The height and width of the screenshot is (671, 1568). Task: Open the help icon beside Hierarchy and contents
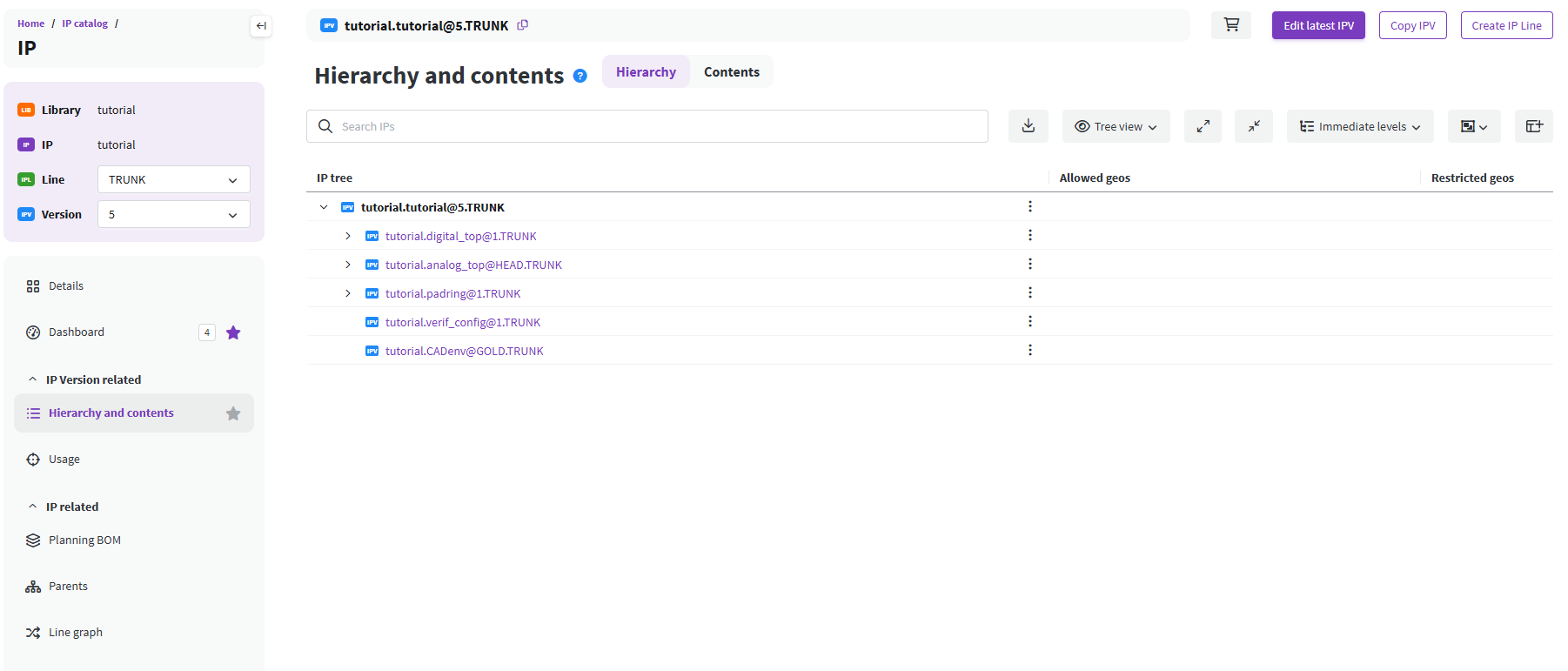580,77
